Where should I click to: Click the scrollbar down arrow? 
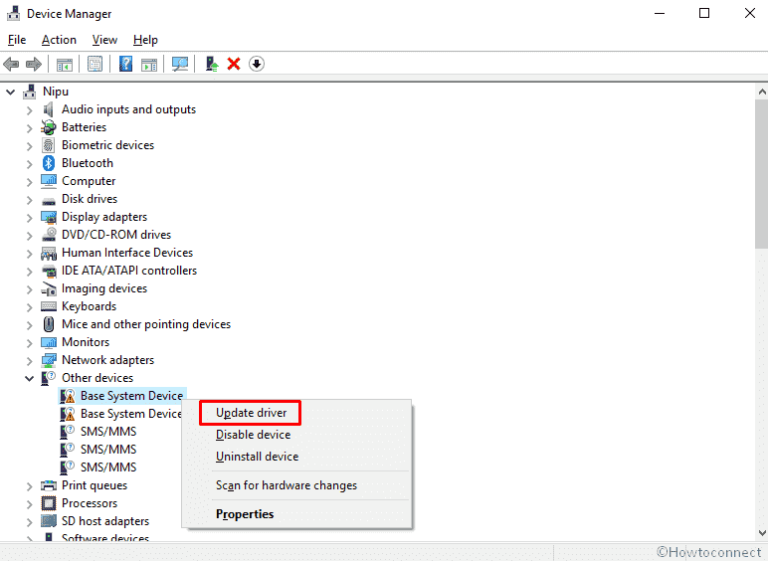[762, 533]
